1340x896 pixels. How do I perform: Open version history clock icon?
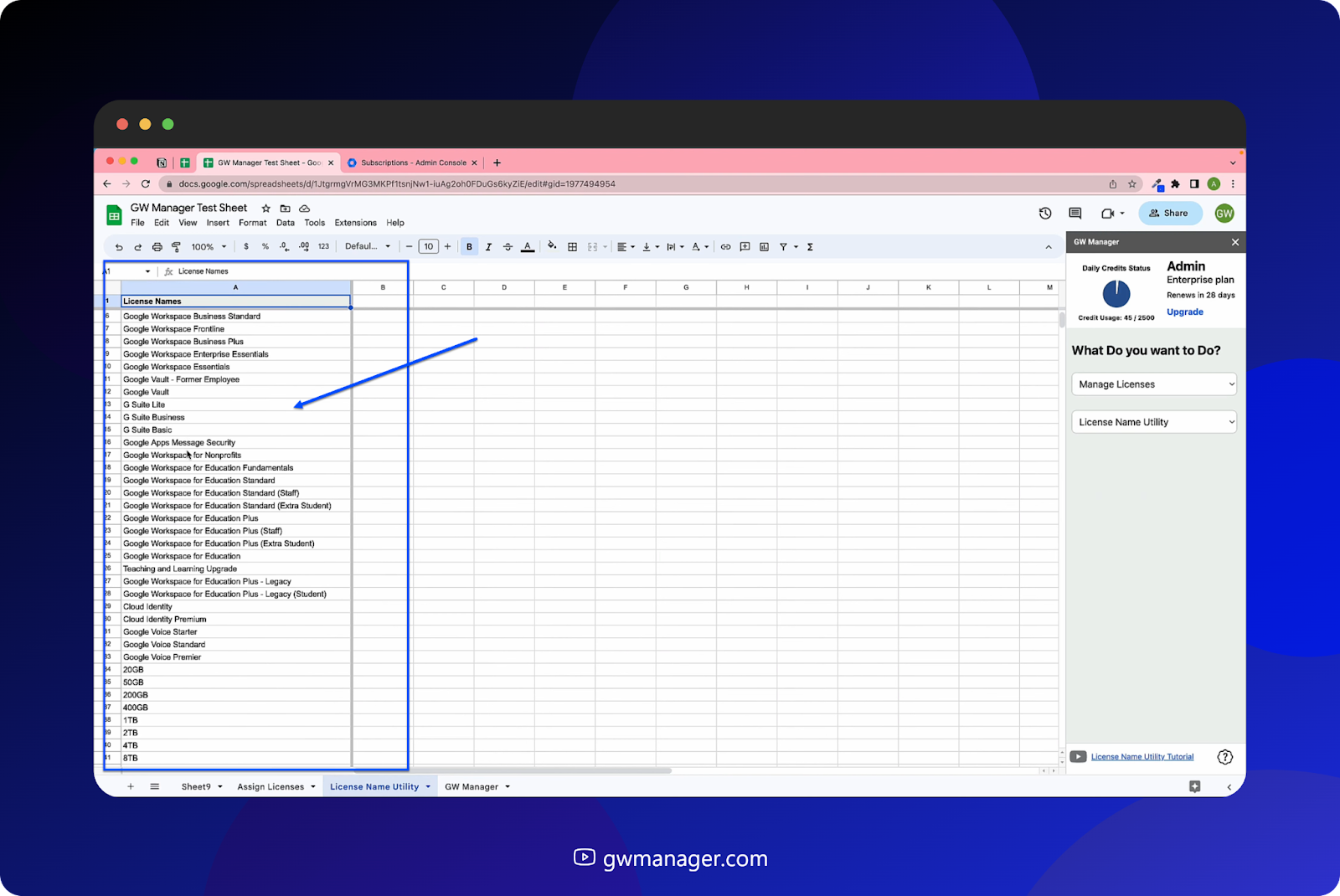pos(1045,214)
